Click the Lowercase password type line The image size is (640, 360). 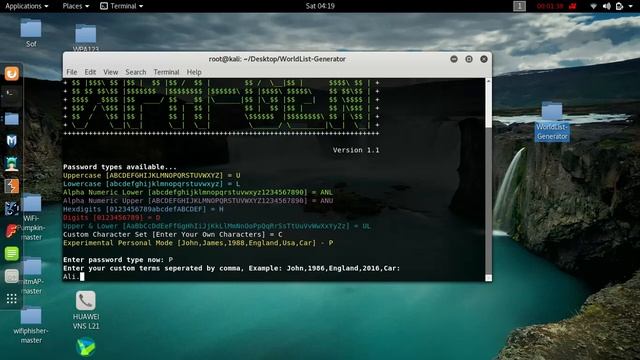click(151, 184)
